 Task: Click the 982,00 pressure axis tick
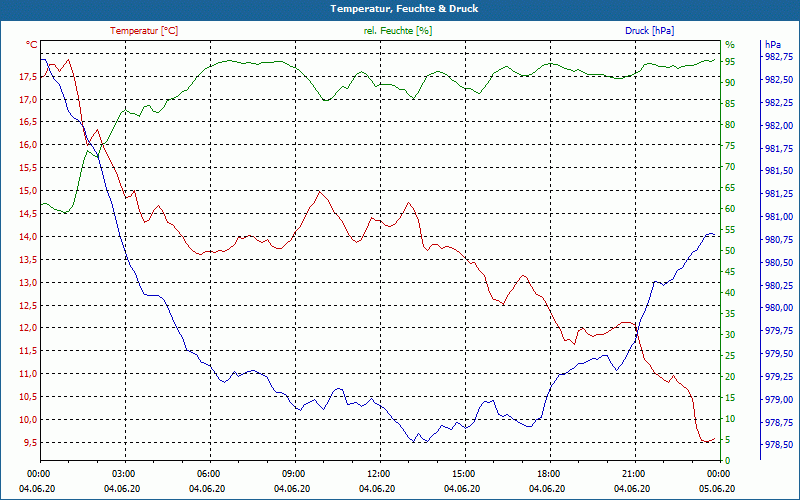pyautogui.click(x=779, y=126)
